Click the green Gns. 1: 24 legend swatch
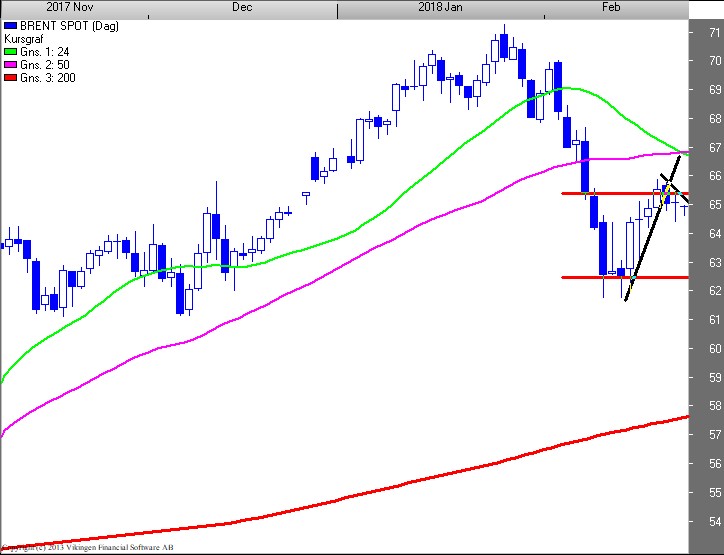This screenshot has height=555, width=724. click(x=10, y=50)
